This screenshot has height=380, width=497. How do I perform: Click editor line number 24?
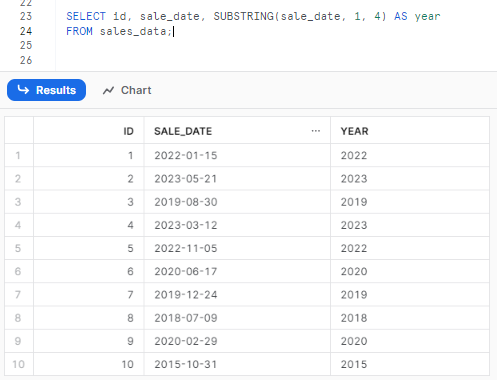tap(26, 31)
